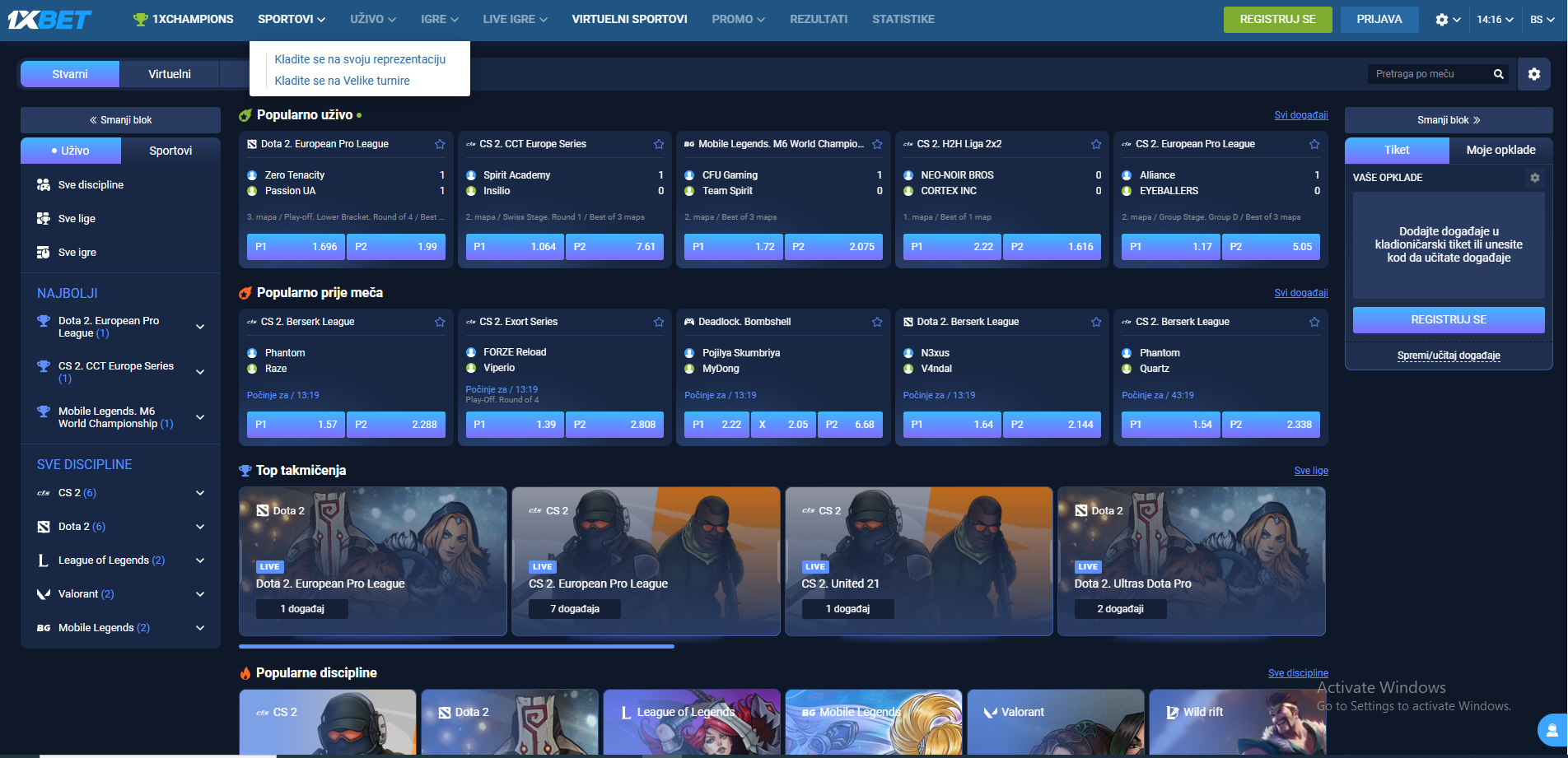
Task: Expand the LIVE IGRE menu
Action: tap(516, 19)
